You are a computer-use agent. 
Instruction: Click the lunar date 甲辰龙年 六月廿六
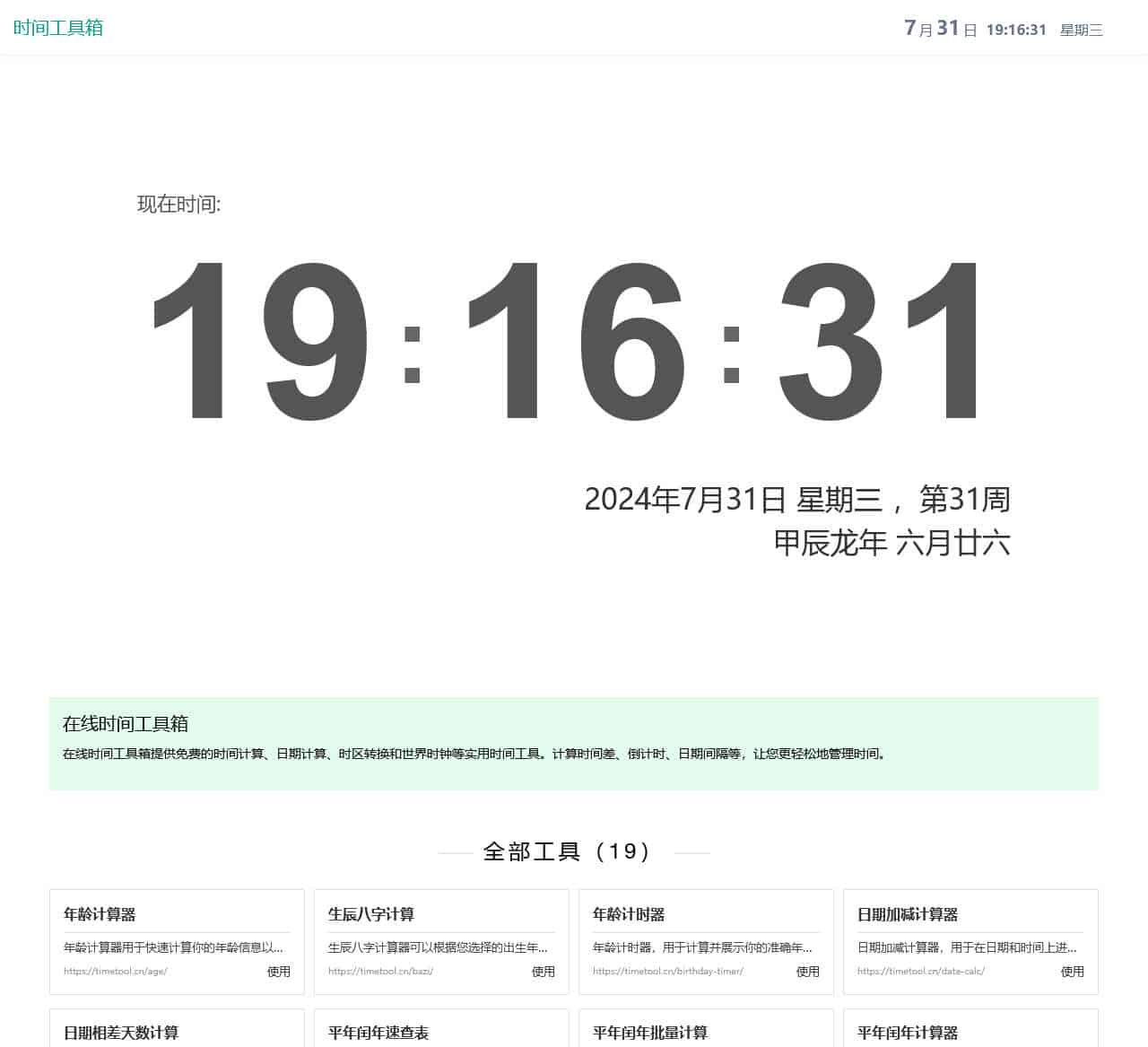coord(891,543)
